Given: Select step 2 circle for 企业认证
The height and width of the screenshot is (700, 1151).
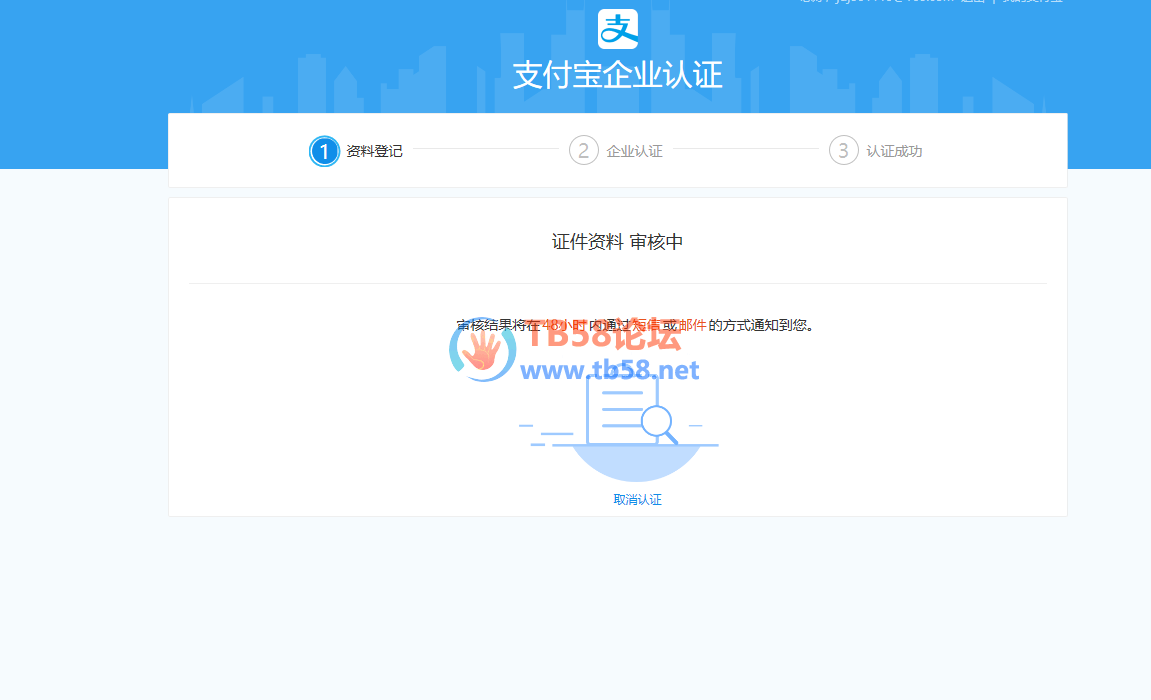Looking at the screenshot, I should [584, 150].
